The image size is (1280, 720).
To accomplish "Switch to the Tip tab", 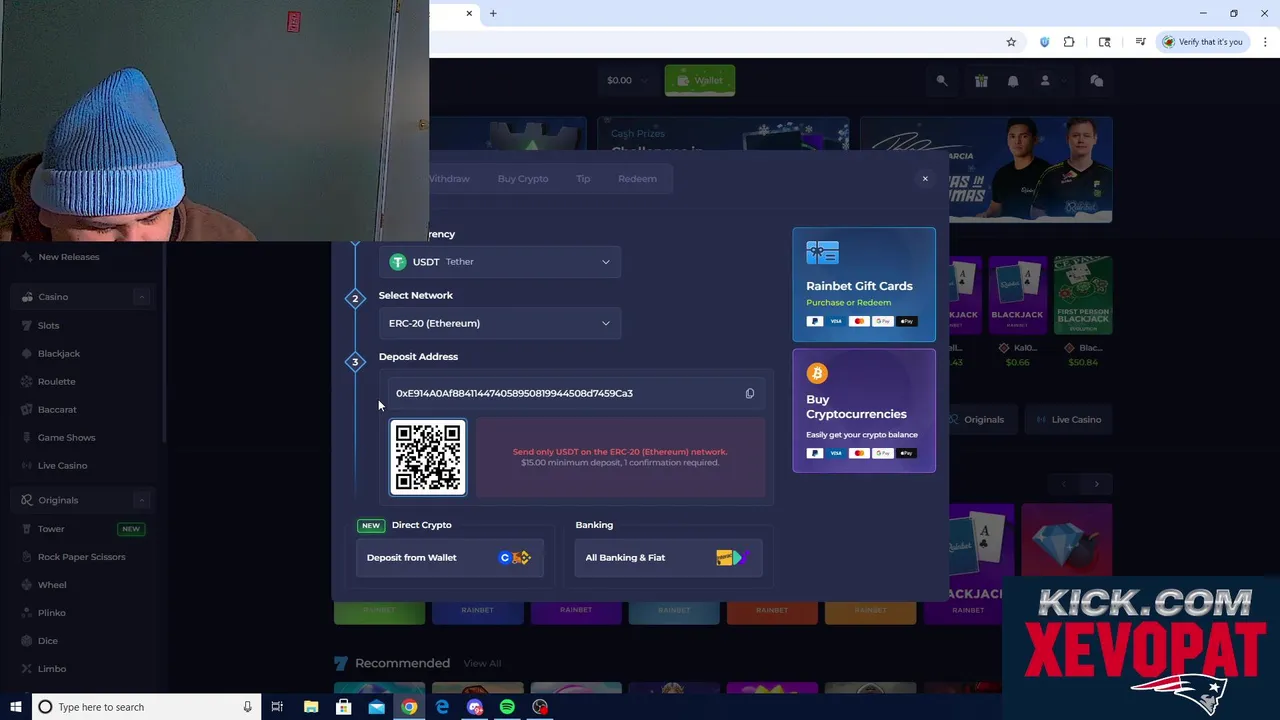I will click(x=583, y=179).
